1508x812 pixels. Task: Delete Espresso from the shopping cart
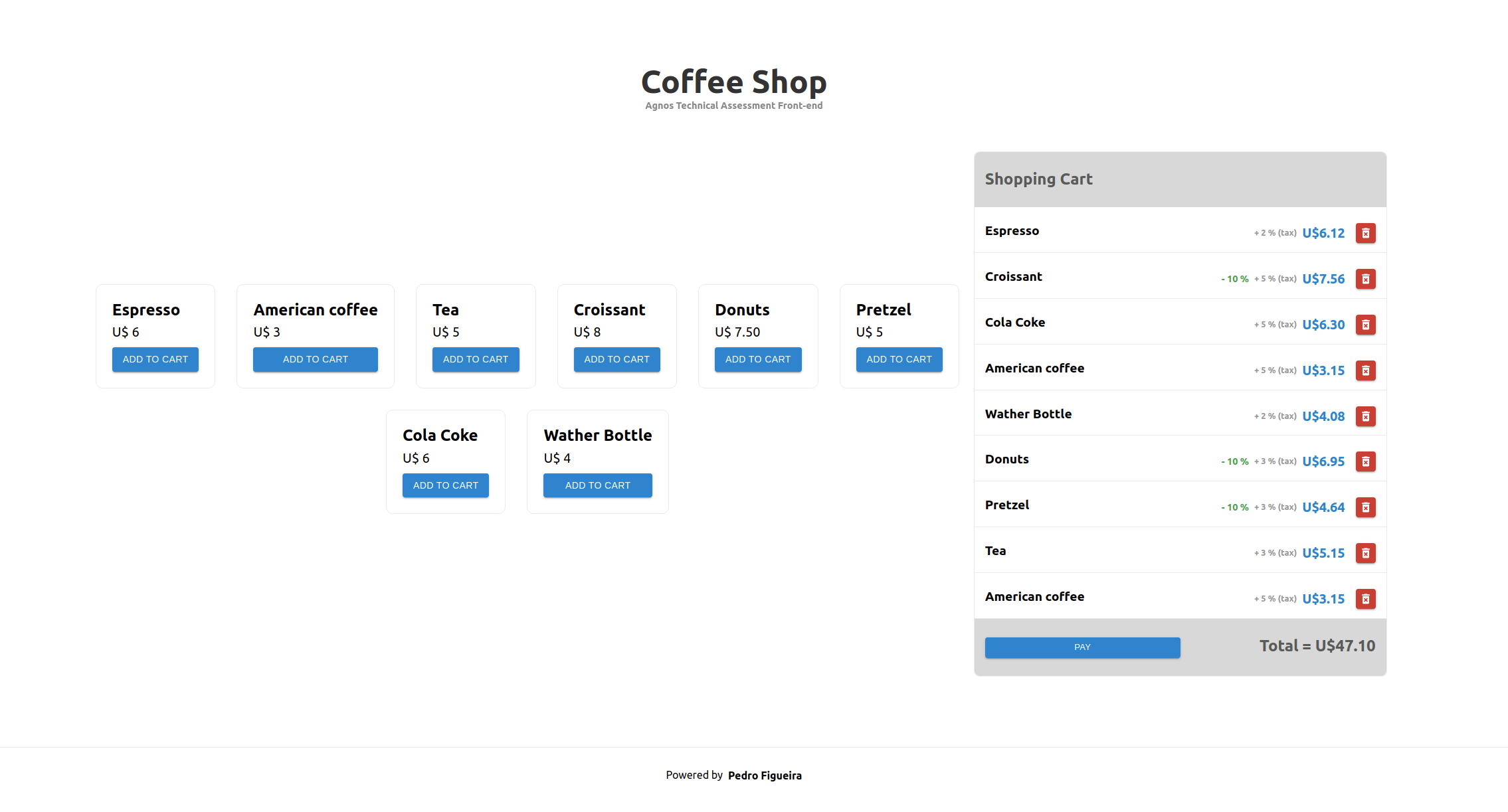click(x=1365, y=233)
